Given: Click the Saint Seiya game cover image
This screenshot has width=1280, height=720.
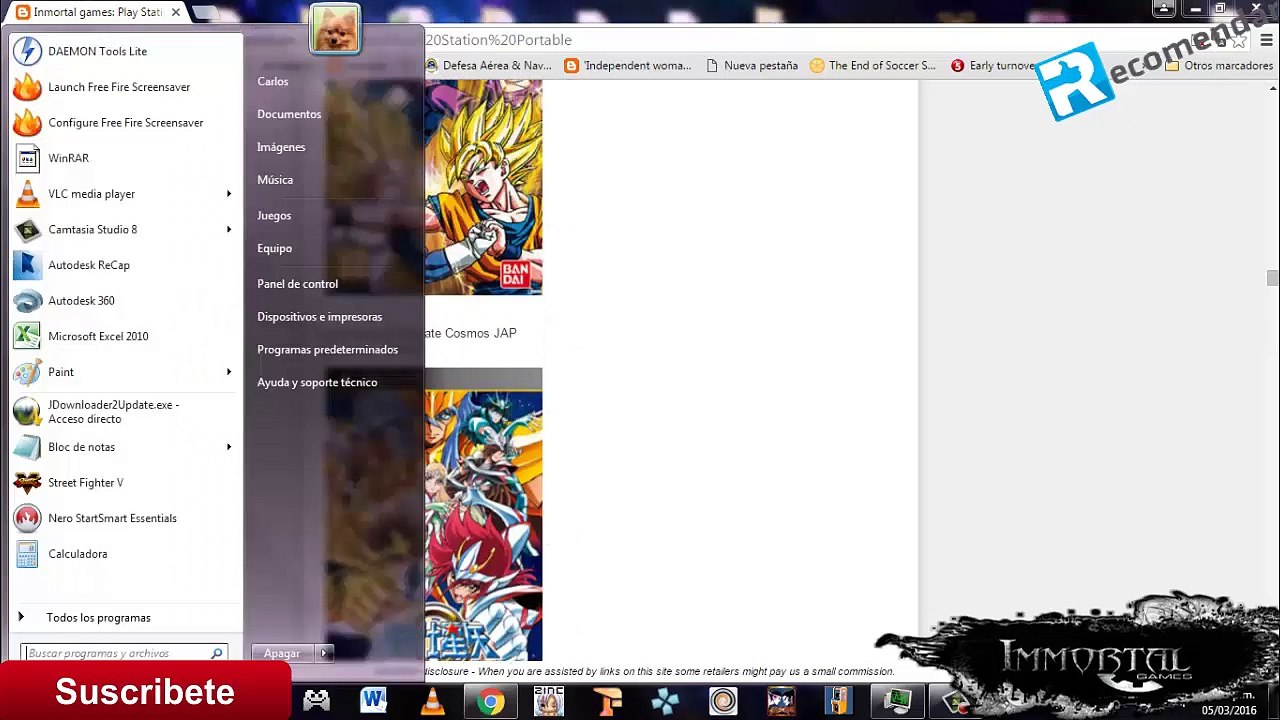Looking at the screenshot, I should (x=483, y=514).
